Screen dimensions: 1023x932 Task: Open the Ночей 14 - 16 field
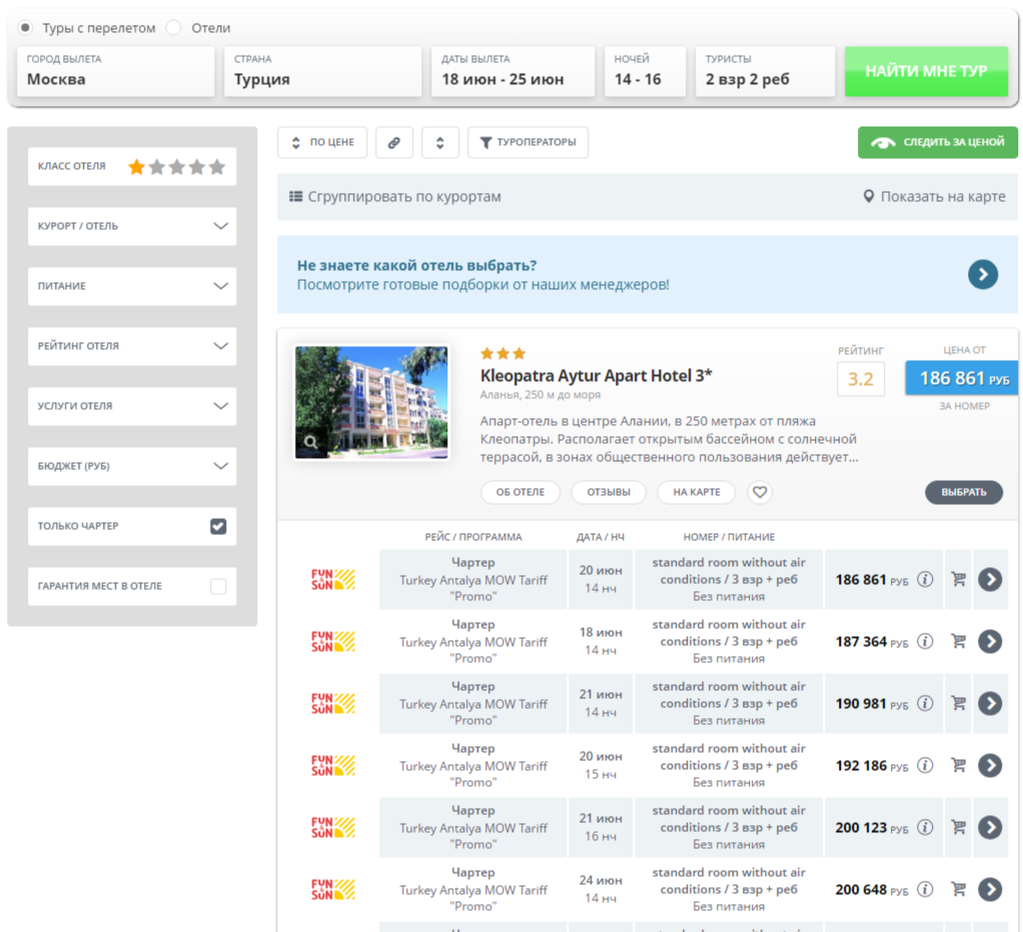point(645,71)
